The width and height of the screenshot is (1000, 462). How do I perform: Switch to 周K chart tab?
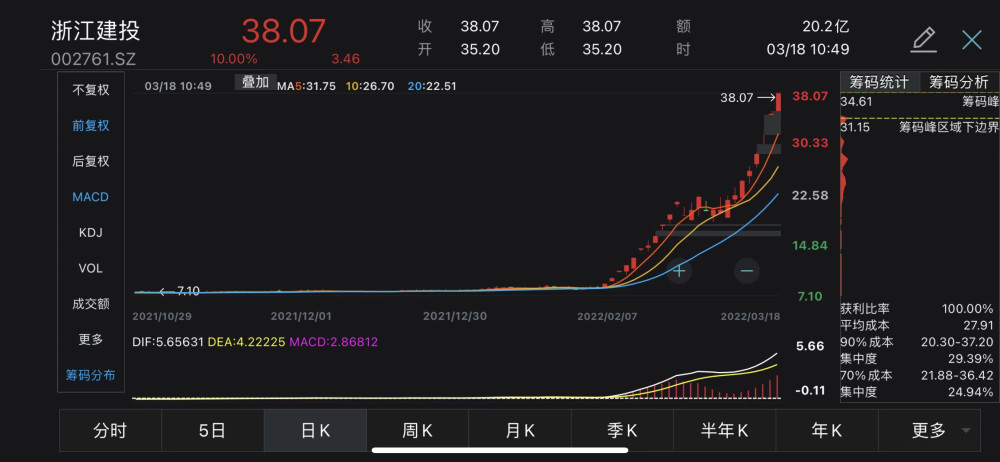(x=417, y=431)
